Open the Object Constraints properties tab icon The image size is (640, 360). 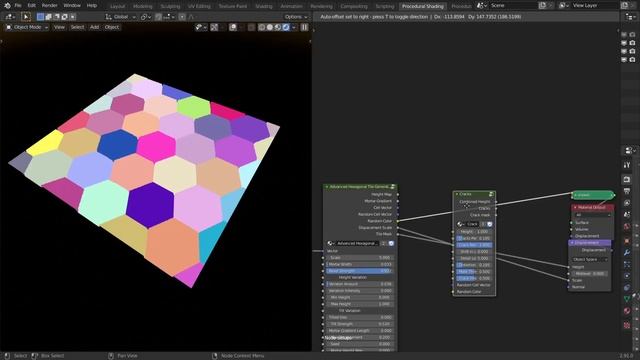click(627, 288)
